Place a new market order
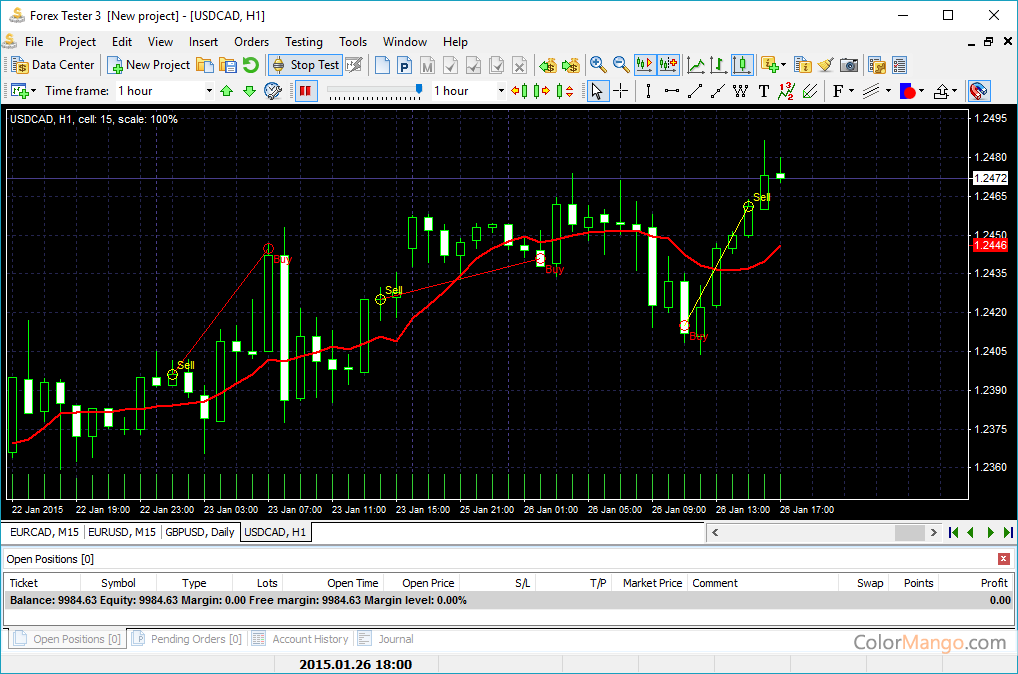 point(383,65)
